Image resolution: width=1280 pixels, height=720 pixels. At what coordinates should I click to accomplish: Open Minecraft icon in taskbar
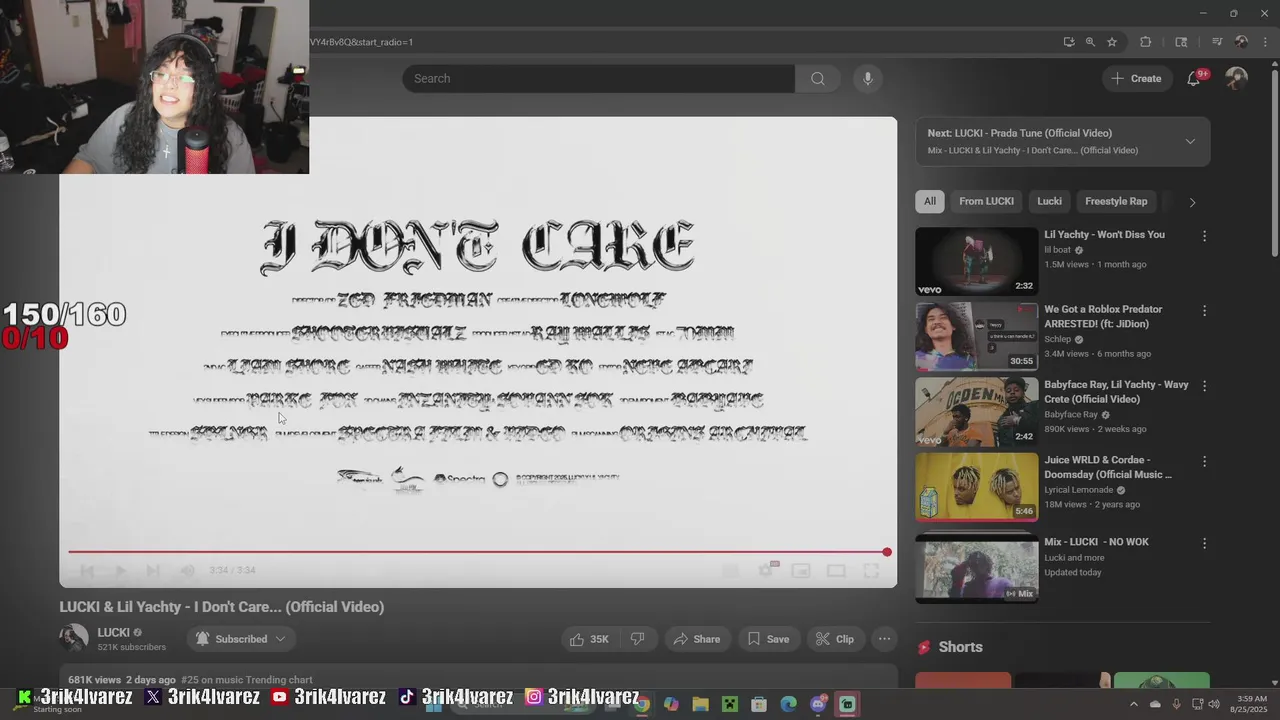[x=729, y=704]
